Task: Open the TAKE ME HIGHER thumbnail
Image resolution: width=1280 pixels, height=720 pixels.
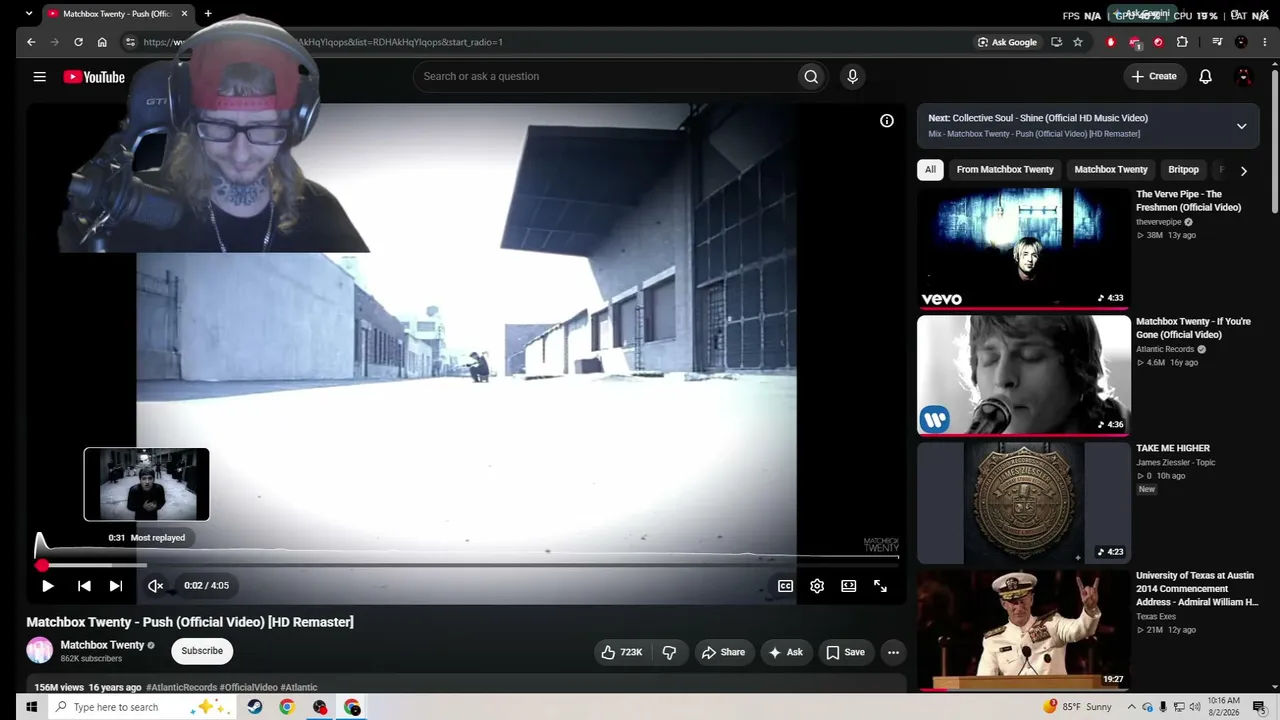Action: pyautogui.click(x=1024, y=502)
